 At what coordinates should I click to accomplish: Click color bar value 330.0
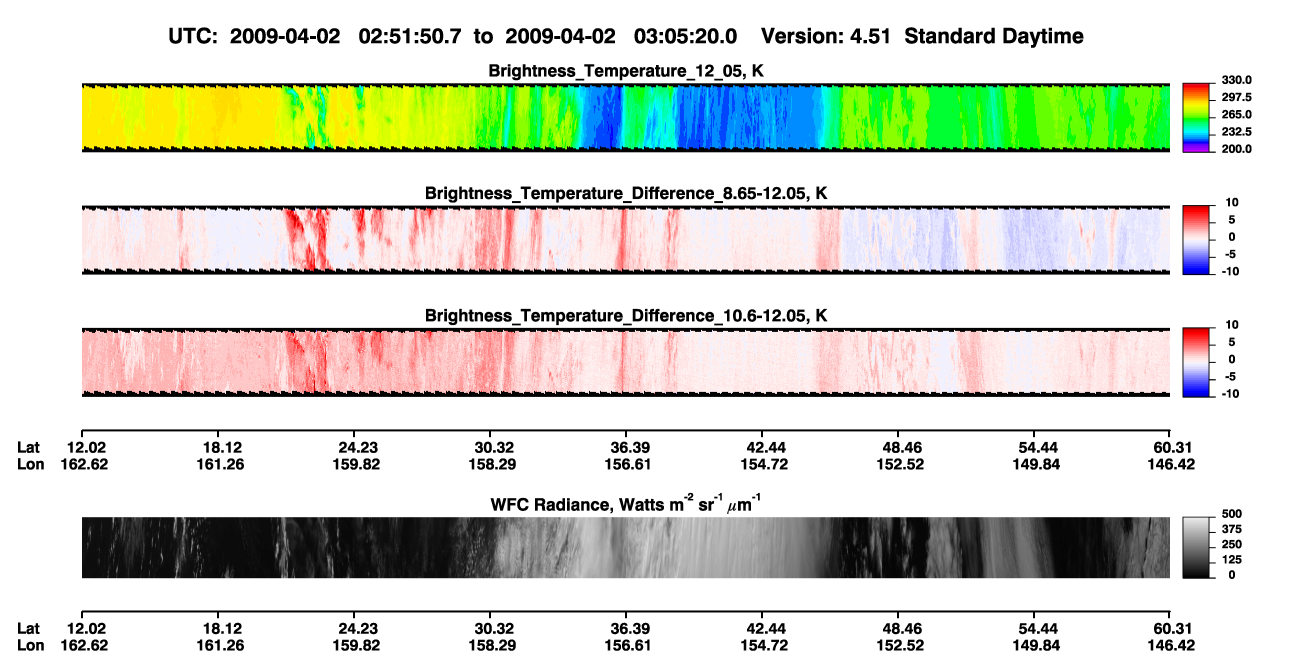(x=1235, y=80)
